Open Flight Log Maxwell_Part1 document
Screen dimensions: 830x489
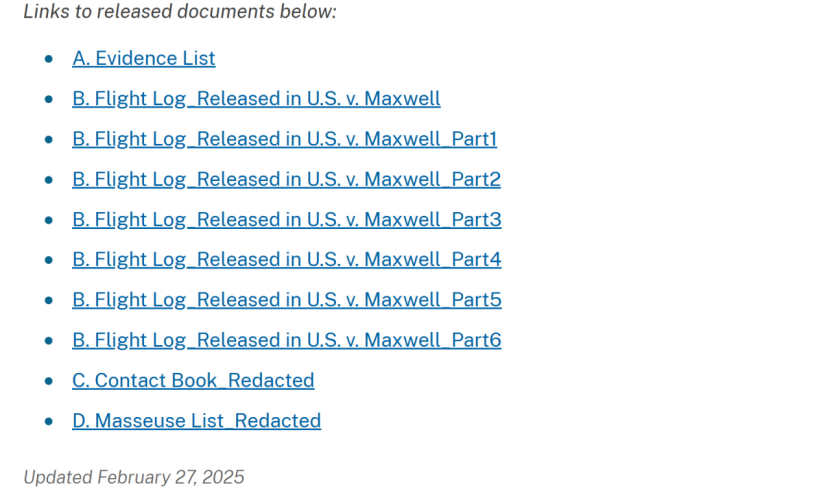[x=285, y=139]
